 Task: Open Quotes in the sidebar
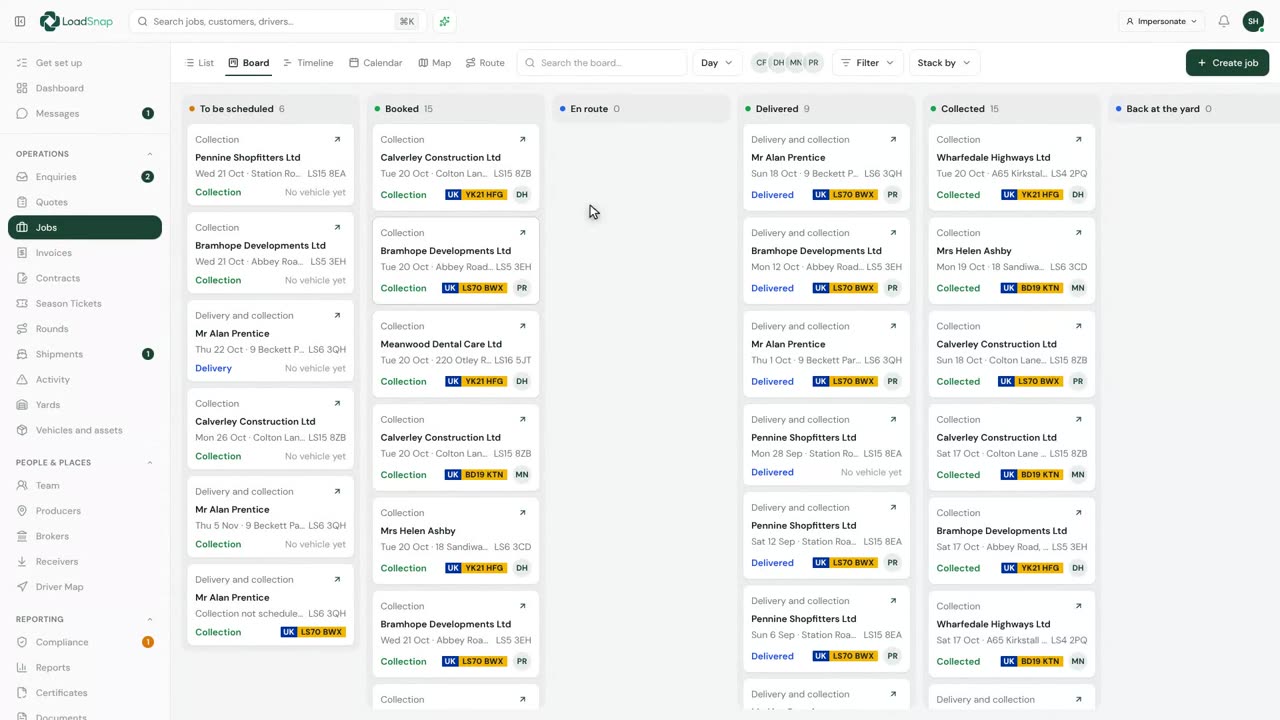tap(85, 202)
